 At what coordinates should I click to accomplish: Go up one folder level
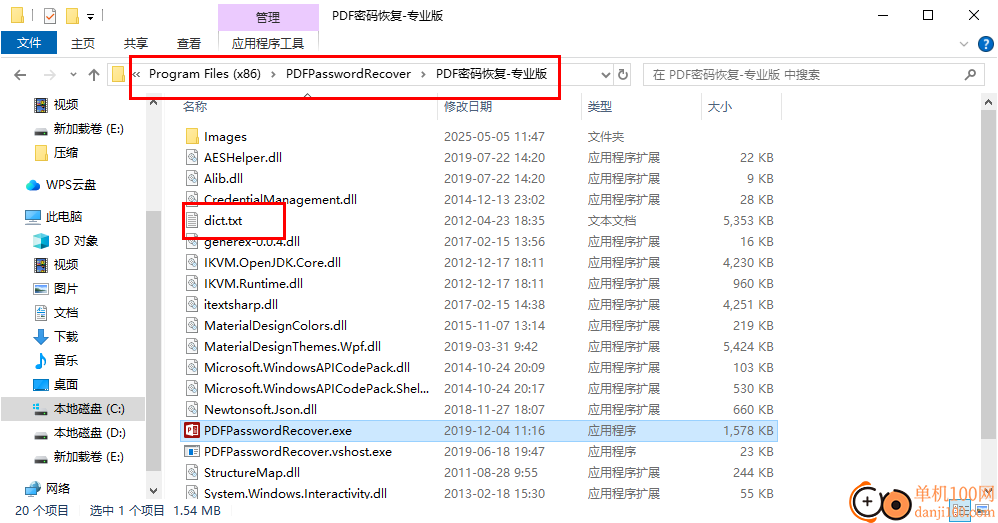pyautogui.click(x=94, y=75)
